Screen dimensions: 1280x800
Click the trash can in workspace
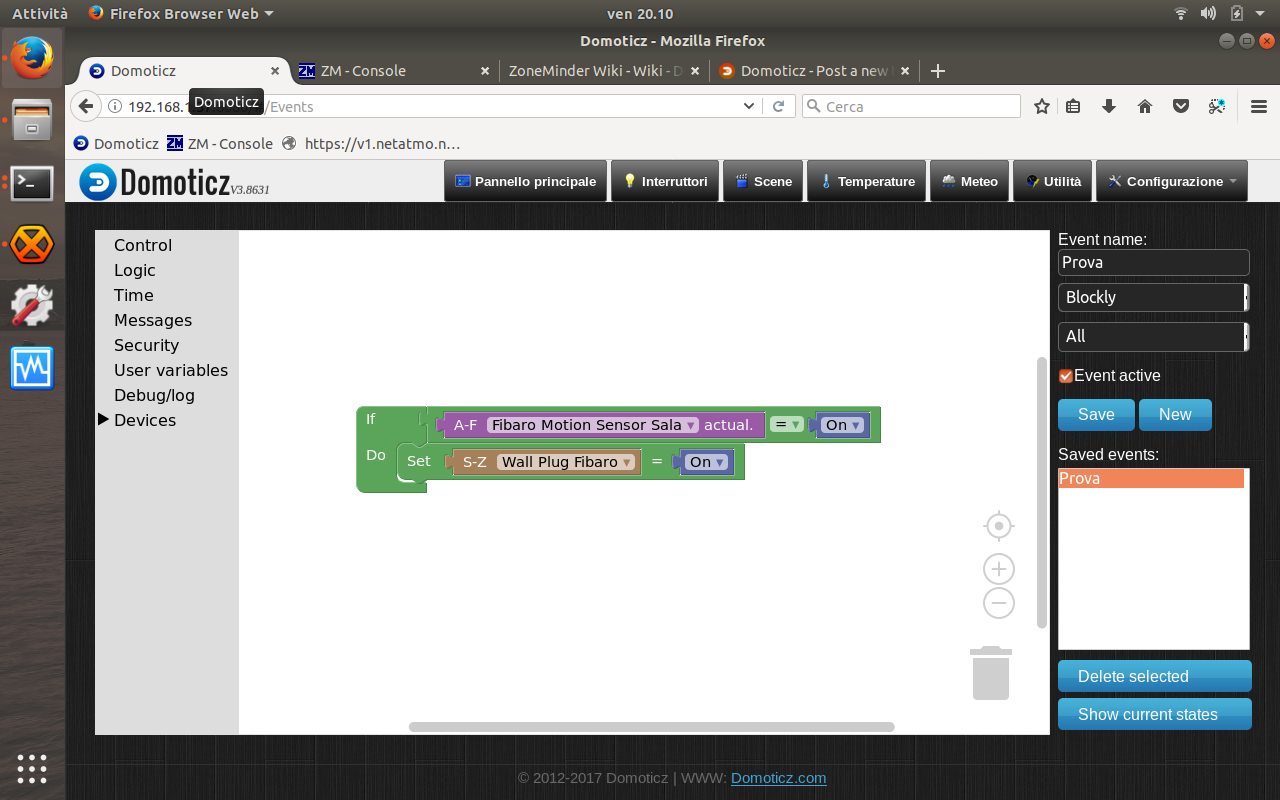[x=990, y=673]
